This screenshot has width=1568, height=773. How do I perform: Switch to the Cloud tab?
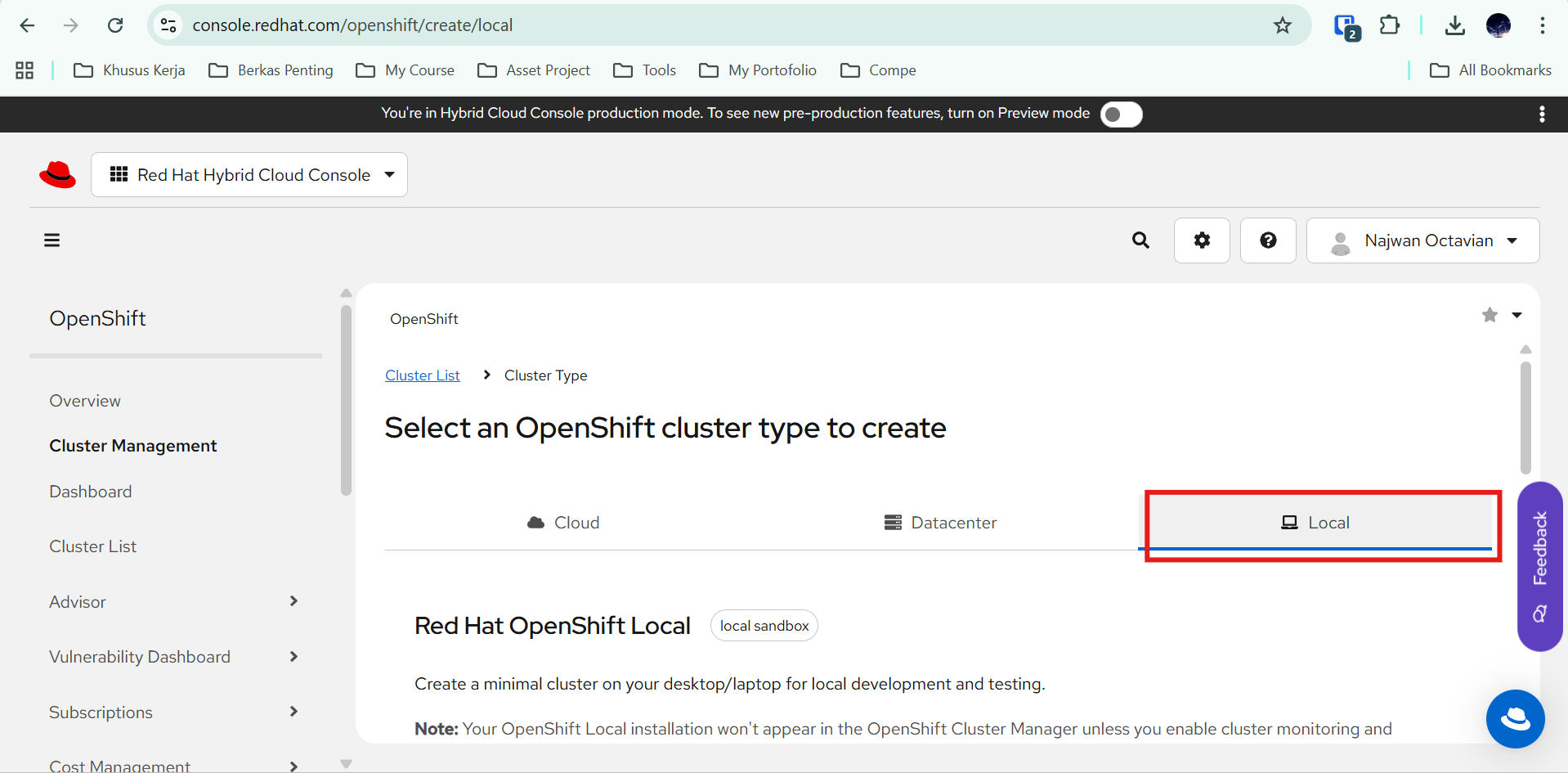click(x=564, y=523)
